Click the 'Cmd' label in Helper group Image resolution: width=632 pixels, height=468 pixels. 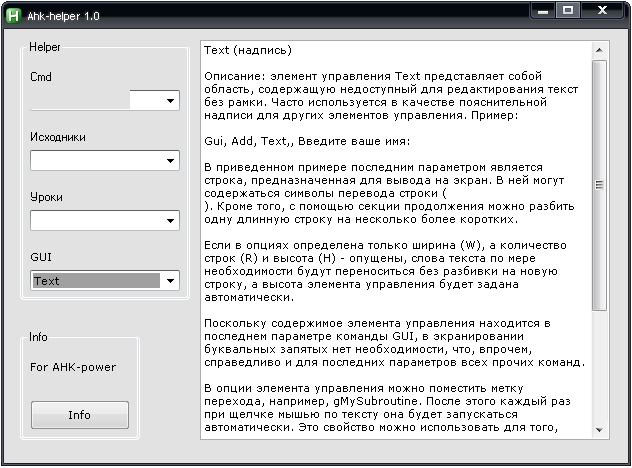(x=41, y=77)
